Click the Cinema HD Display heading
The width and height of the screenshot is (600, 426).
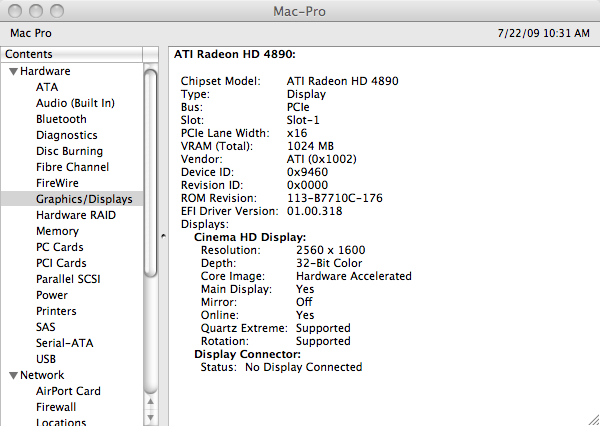tap(250, 237)
